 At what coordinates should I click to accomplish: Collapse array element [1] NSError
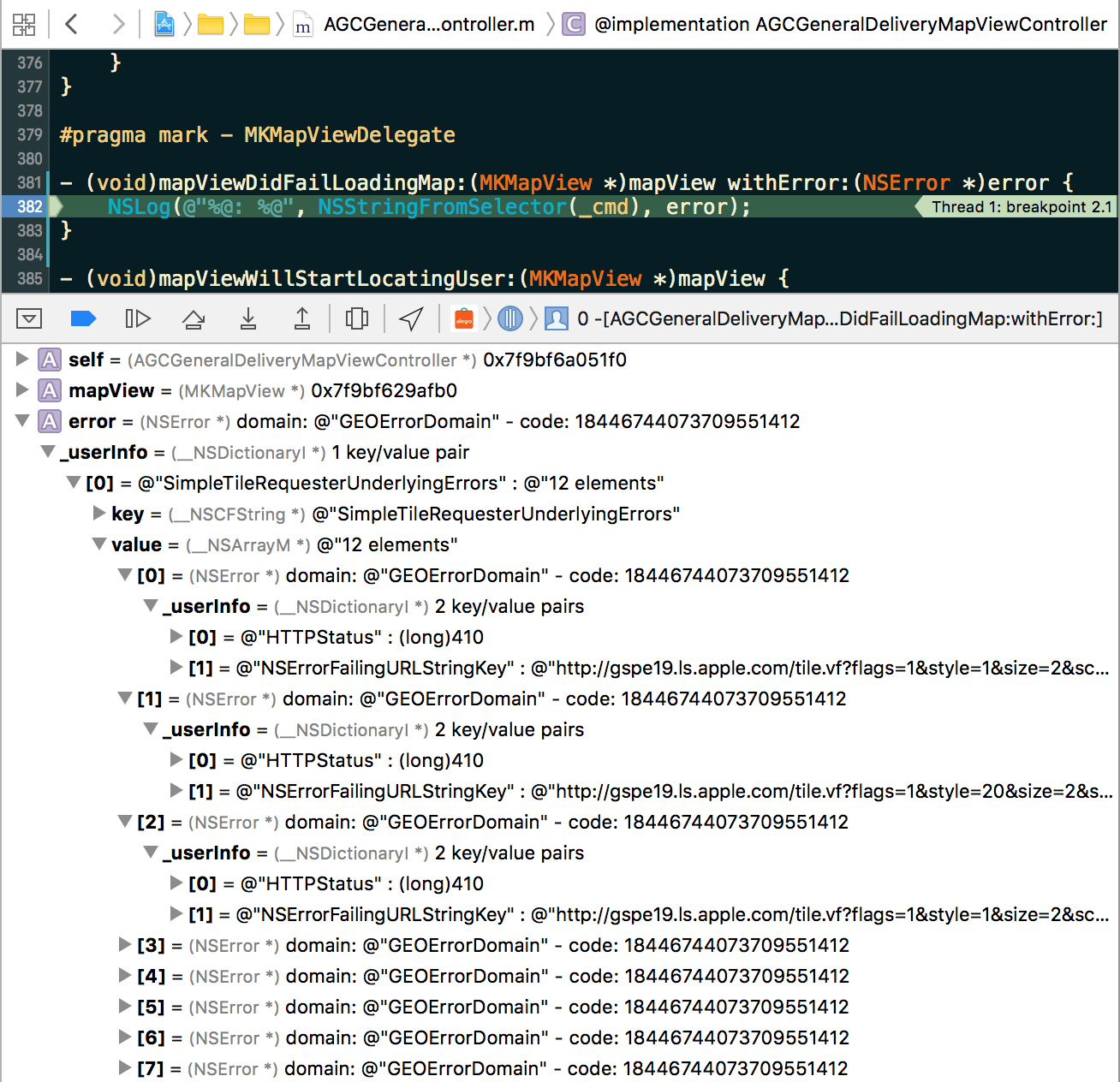click(x=125, y=699)
